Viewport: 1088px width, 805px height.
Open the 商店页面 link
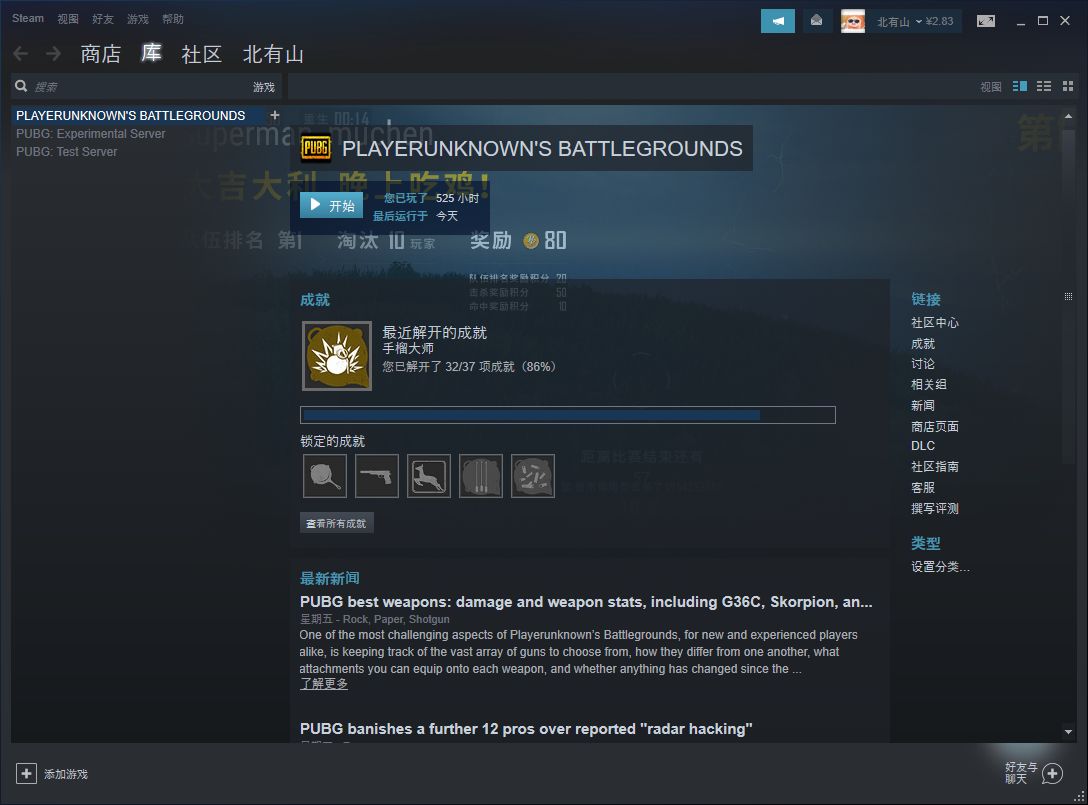tap(935, 426)
